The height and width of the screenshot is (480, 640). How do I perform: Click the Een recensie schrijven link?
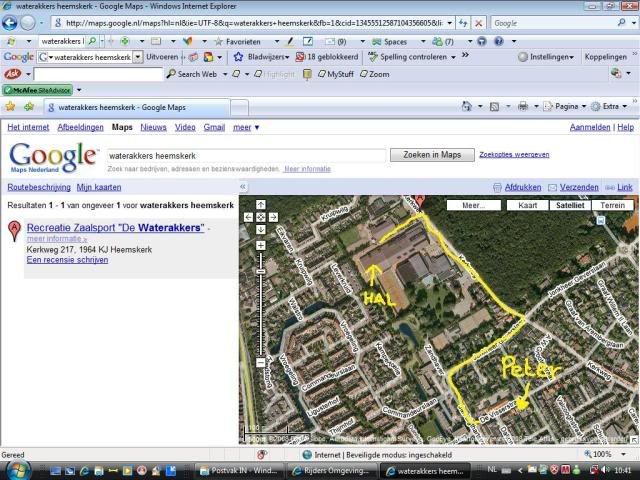pyautogui.click(x=67, y=260)
